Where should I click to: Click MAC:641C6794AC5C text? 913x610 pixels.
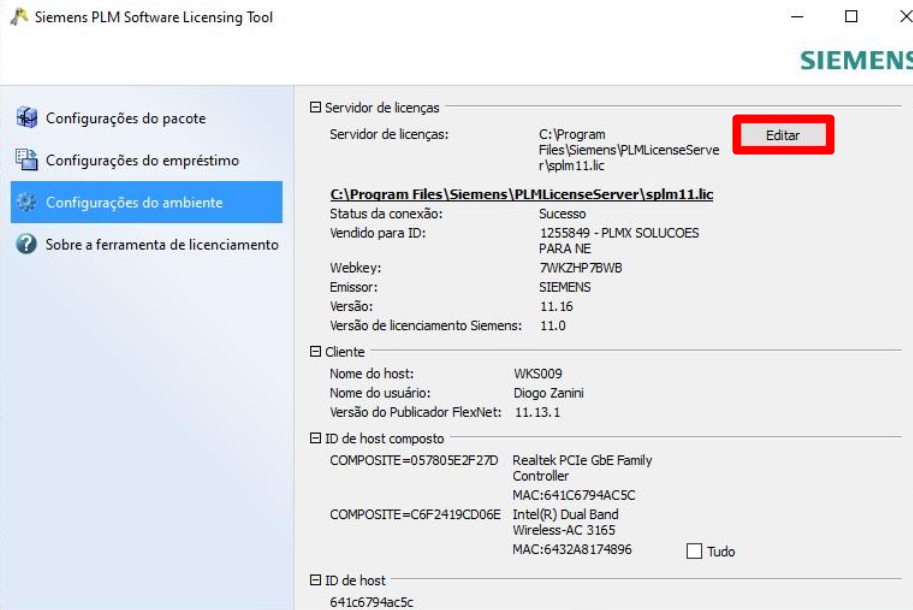tap(574, 495)
